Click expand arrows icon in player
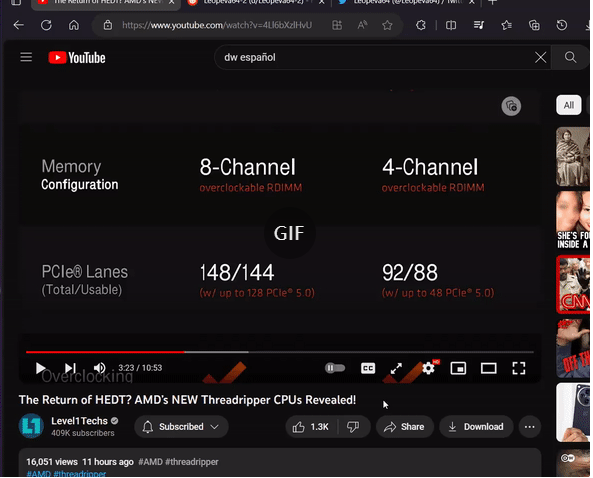 coord(396,368)
